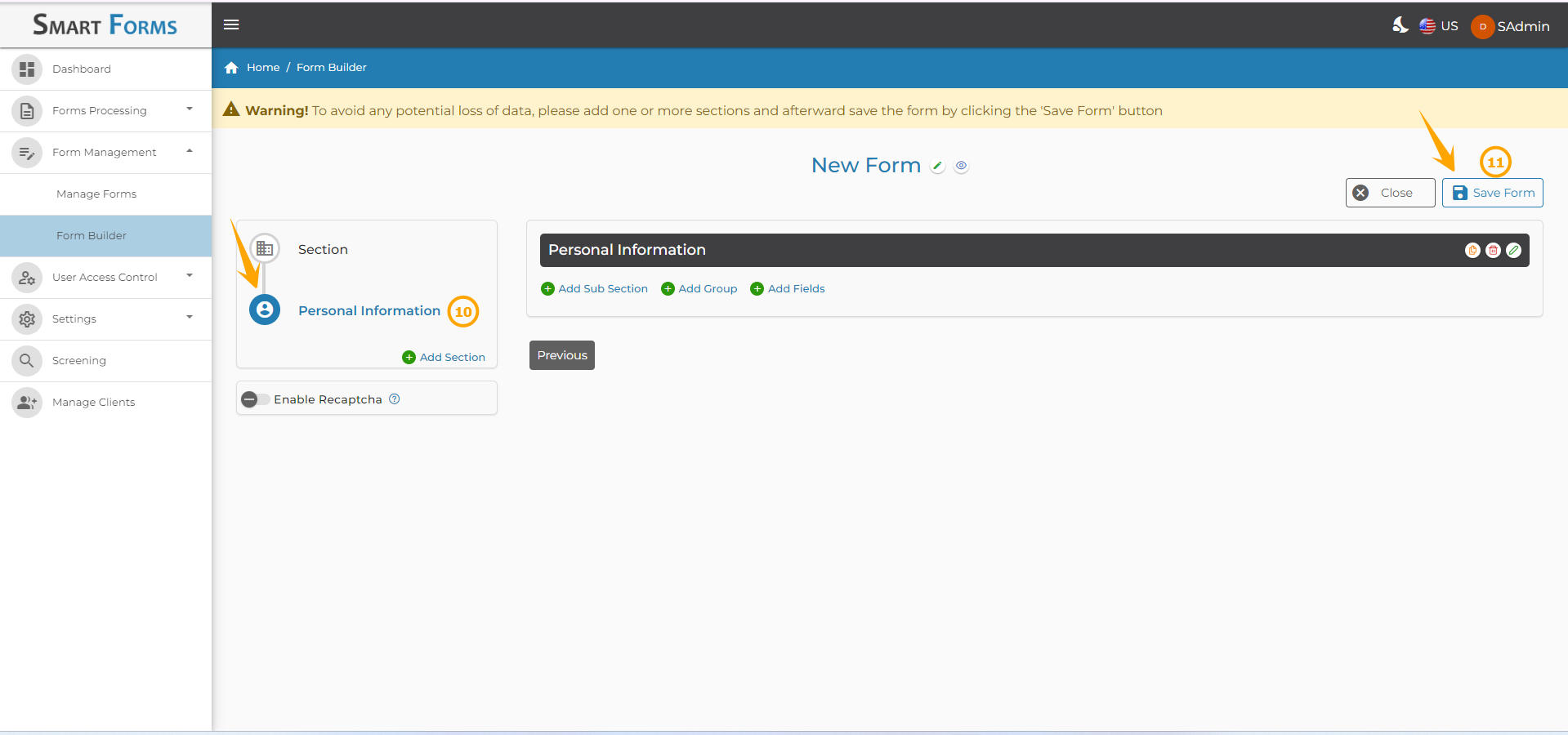The width and height of the screenshot is (1568, 735).
Task: Open Manage Forms in the sidebar
Action: point(96,194)
